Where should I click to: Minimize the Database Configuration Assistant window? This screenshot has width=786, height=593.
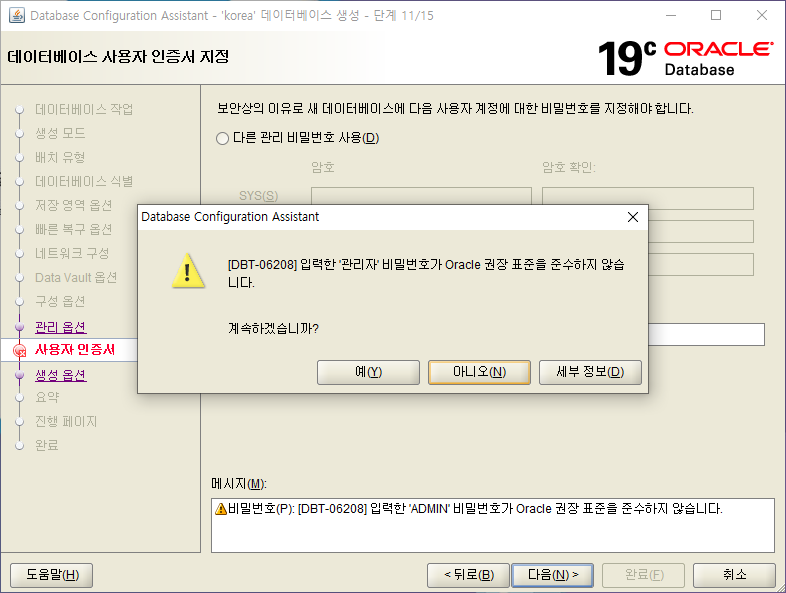point(671,16)
